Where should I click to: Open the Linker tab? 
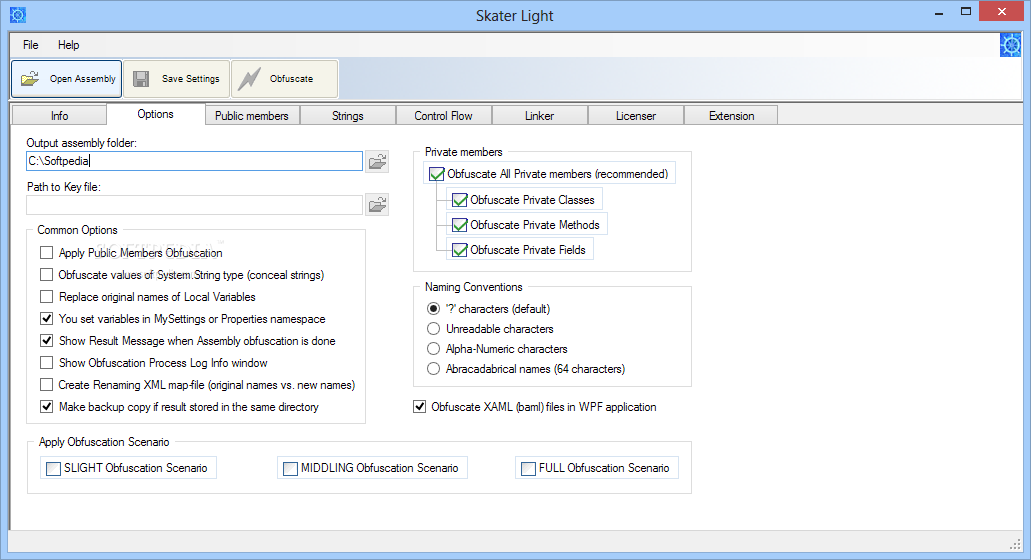(539, 116)
